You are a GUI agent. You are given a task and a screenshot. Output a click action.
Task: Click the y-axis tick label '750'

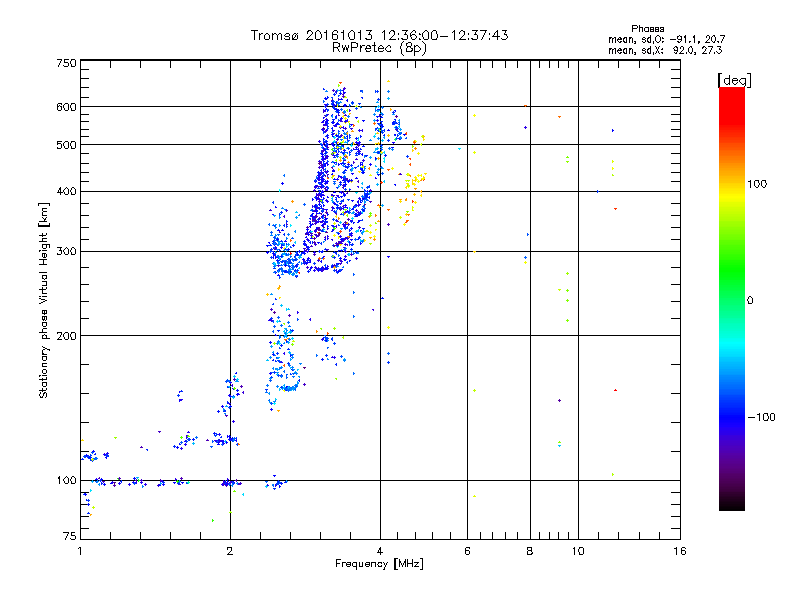tap(66, 63)
